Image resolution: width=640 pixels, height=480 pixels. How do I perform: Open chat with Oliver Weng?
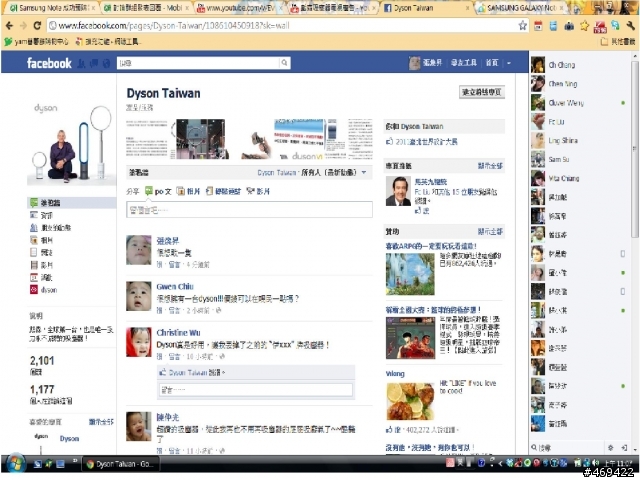pos(580,102)
